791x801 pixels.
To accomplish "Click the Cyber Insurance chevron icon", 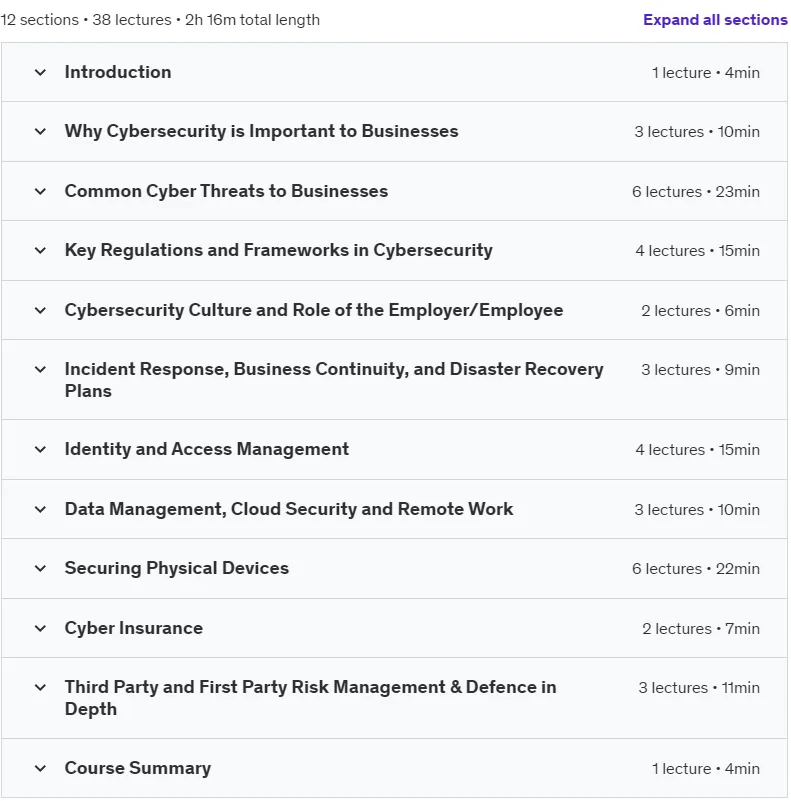I will click(x=40, y=628).
